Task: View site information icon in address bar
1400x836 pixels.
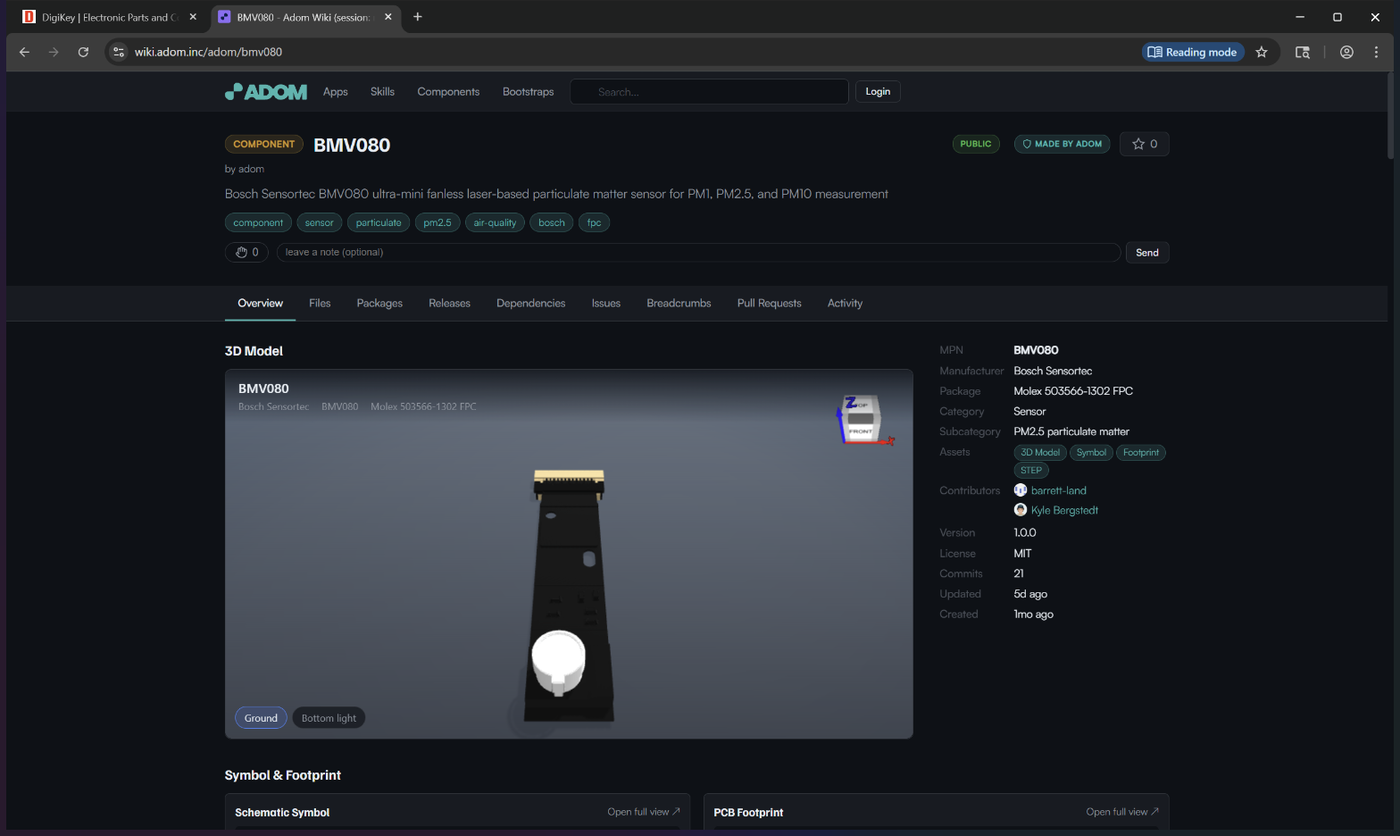Action: pyautogui.click(x=118, y=52)
